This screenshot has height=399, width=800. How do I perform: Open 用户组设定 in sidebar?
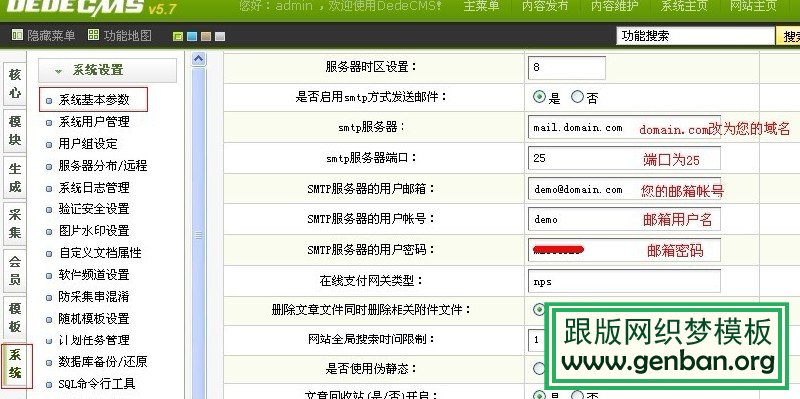[x=88, y=144]
